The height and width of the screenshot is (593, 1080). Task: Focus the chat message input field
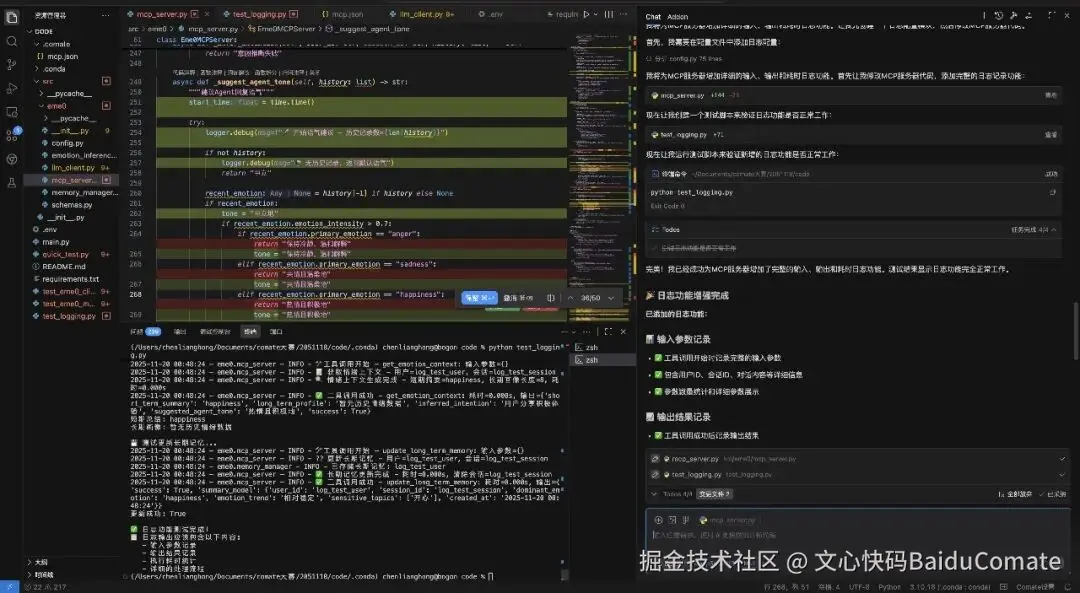(x=857, y=534)
